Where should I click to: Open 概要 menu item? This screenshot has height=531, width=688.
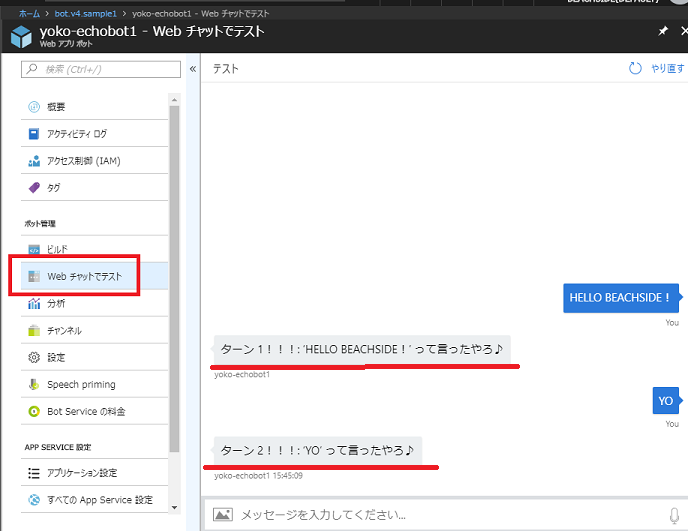94,107
